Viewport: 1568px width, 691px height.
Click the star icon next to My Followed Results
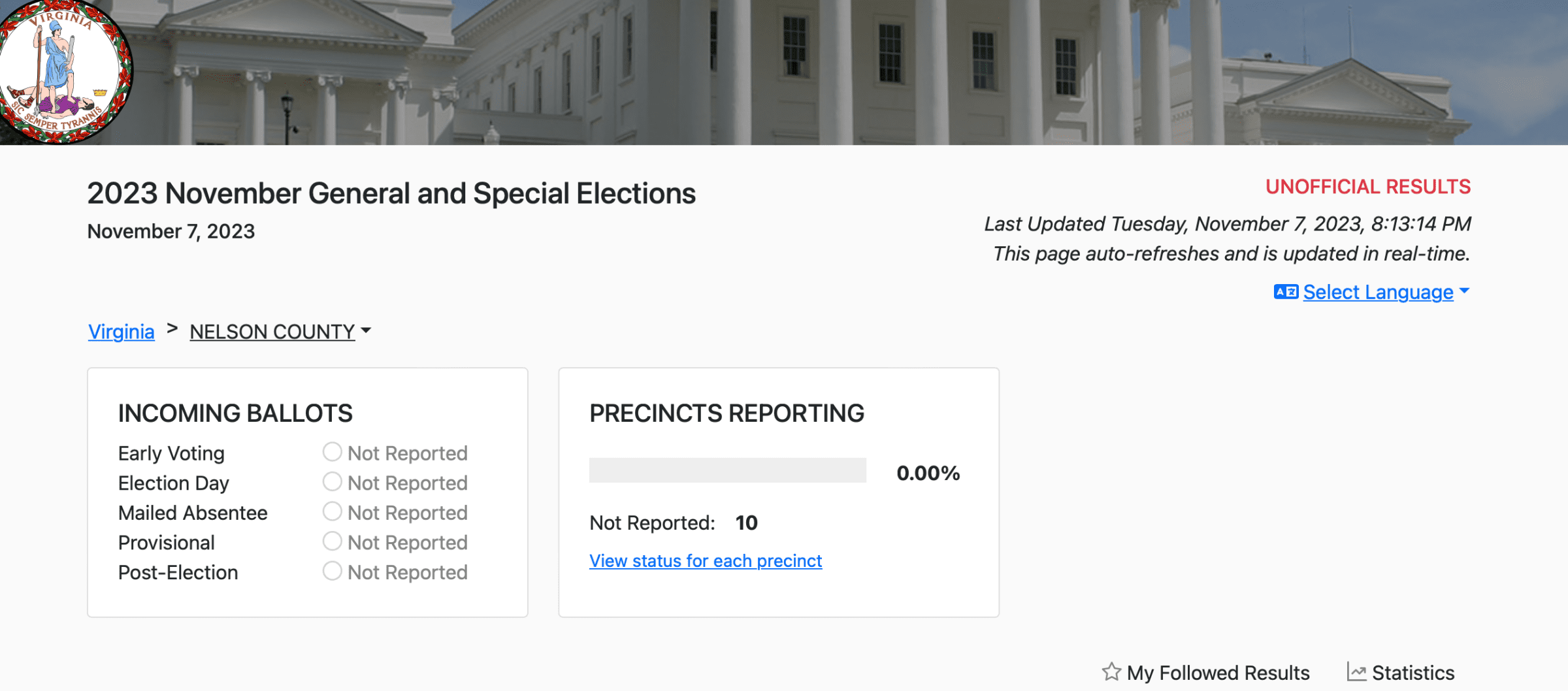pos(1112,671)
